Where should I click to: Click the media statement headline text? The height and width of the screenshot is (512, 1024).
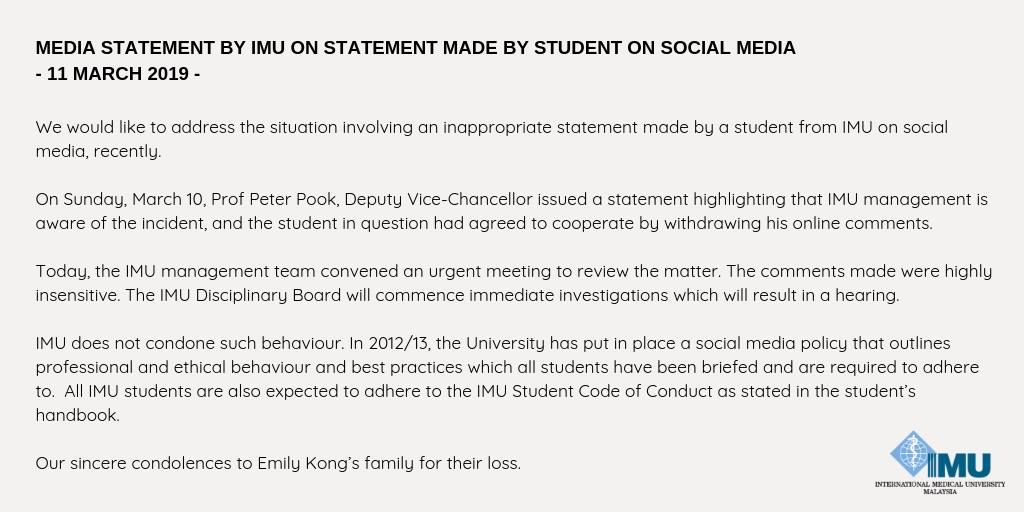tap(415, 48)
